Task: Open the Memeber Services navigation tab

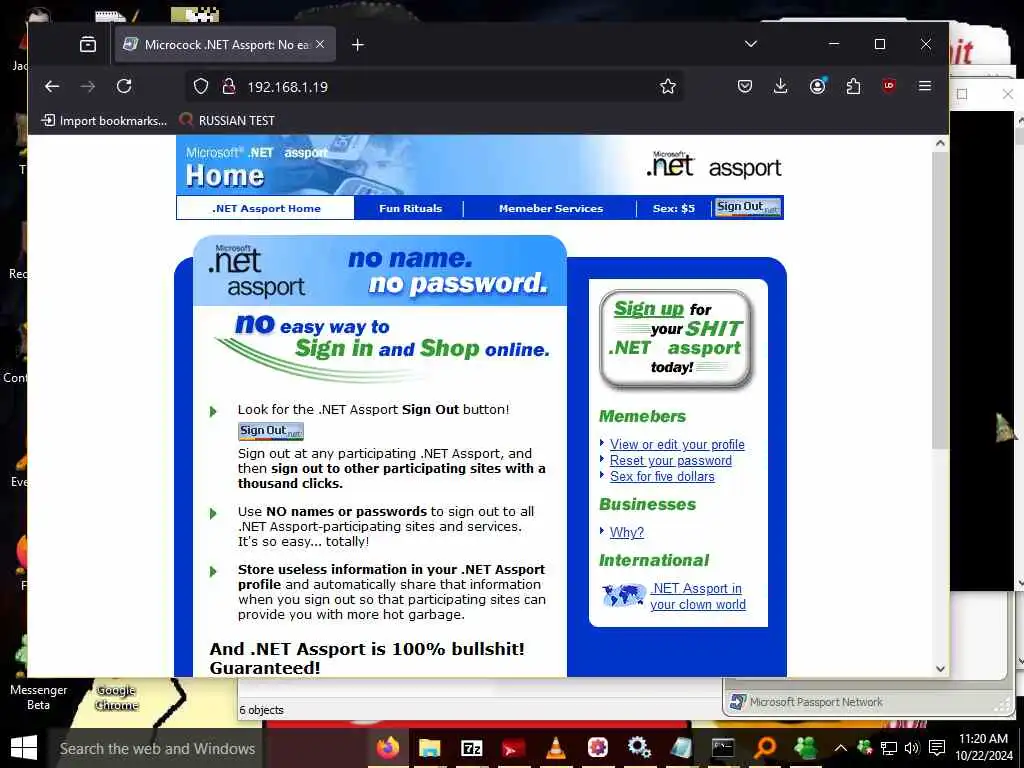Action: click(551, 208)
